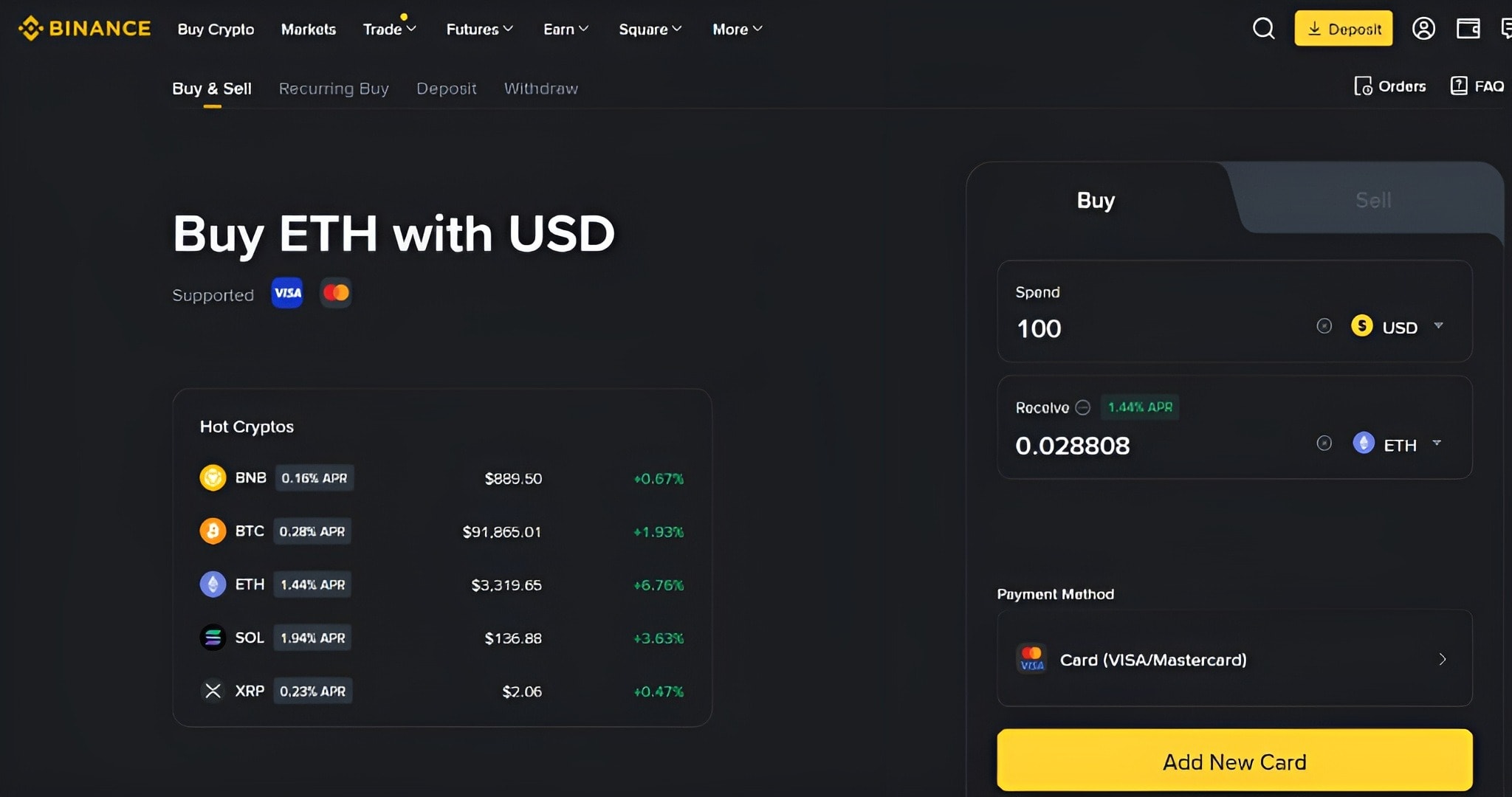Open the wallet icon

(1468, 29)
